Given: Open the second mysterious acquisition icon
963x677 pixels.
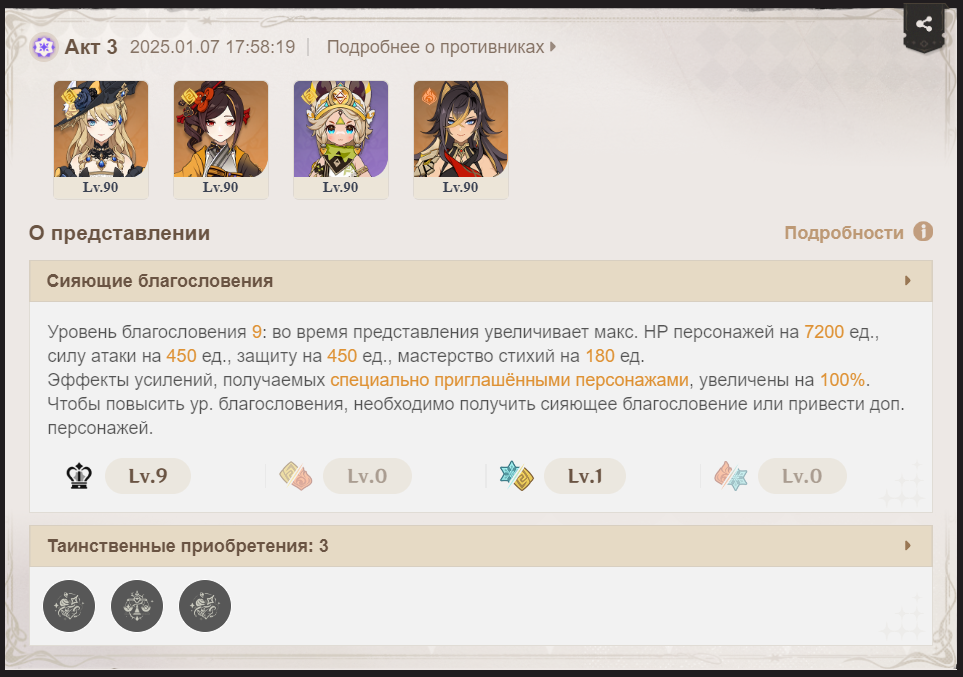Looking at the screenshot, I should click(137, 606).
